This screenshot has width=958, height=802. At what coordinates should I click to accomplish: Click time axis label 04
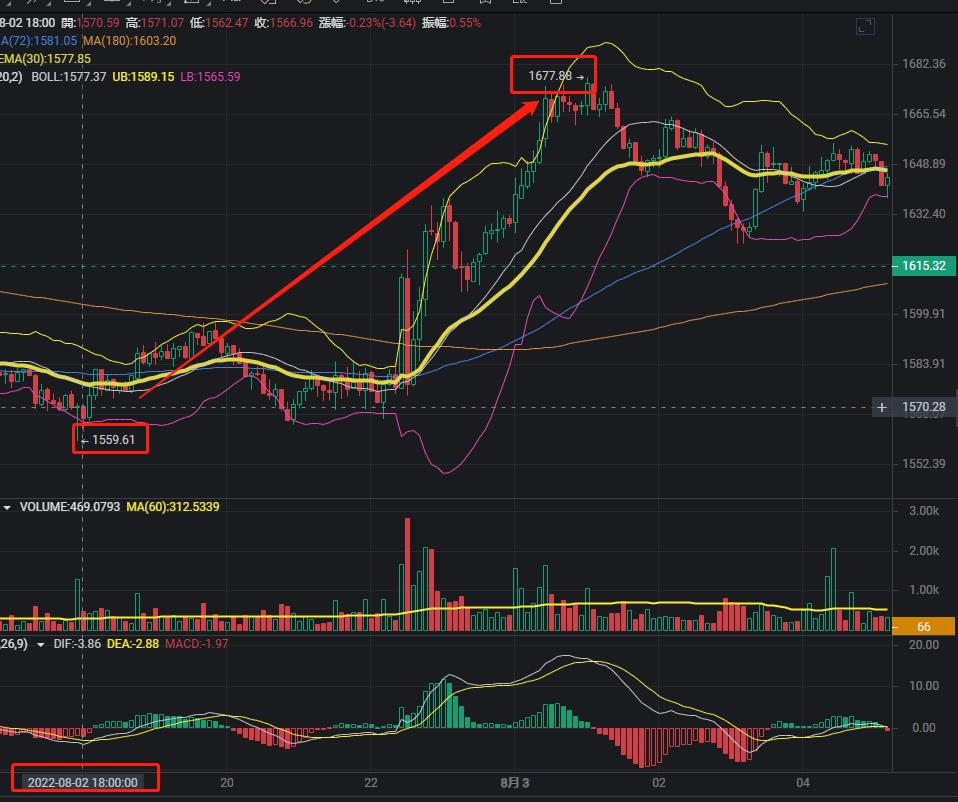point(803,782)
